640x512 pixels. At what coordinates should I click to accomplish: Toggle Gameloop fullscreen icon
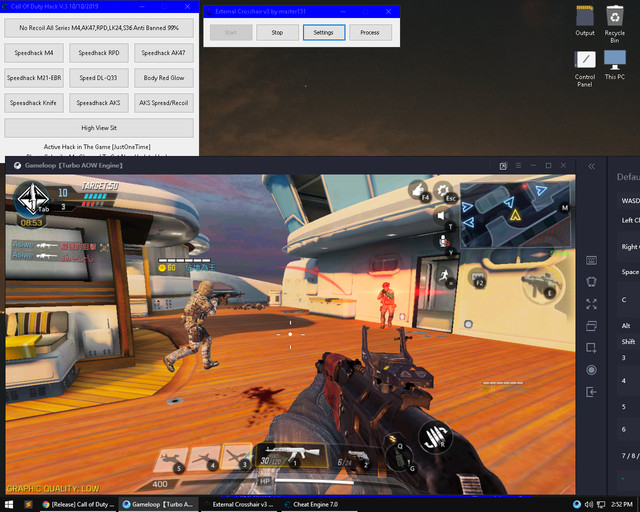pos(591,304)
